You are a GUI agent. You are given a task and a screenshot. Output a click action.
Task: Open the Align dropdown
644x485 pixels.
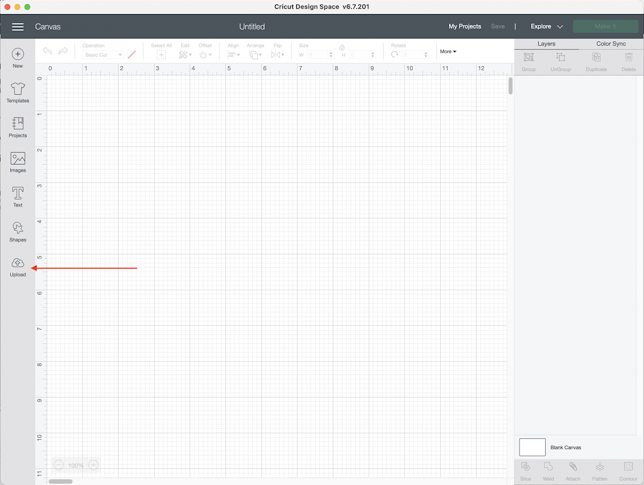[234, 55]
